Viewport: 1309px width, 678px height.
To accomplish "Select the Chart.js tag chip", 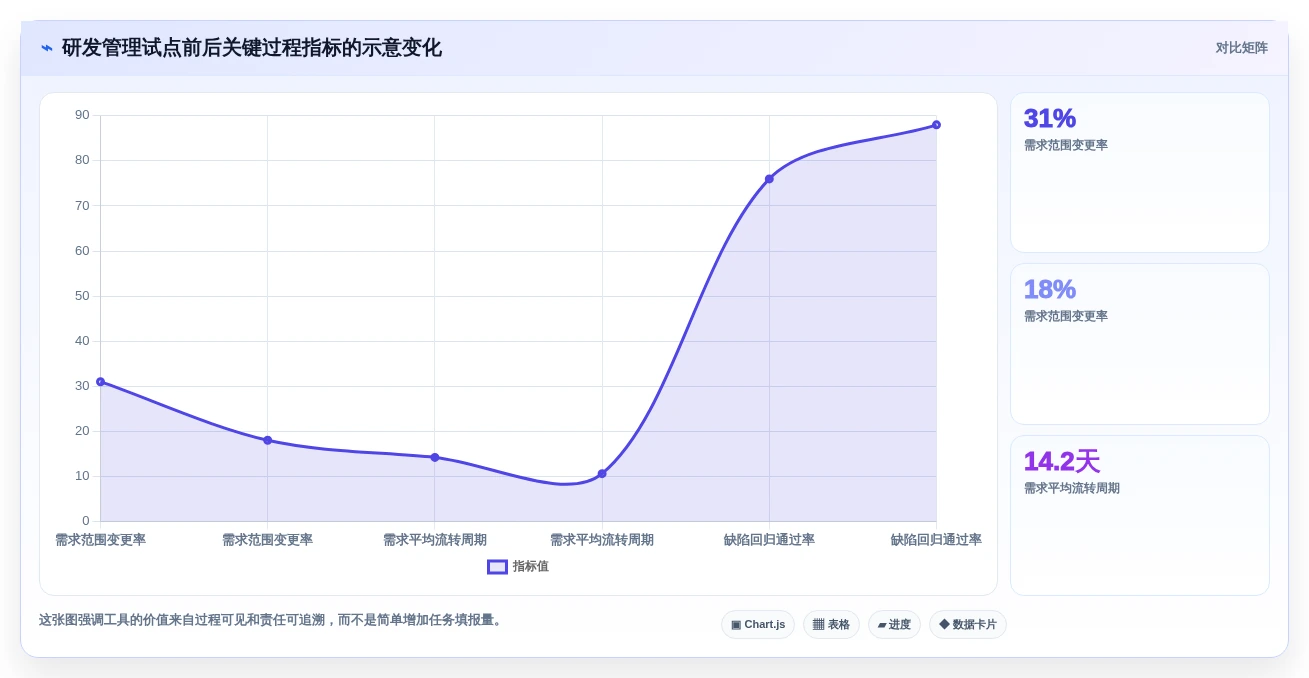I will tap(758, 625).
